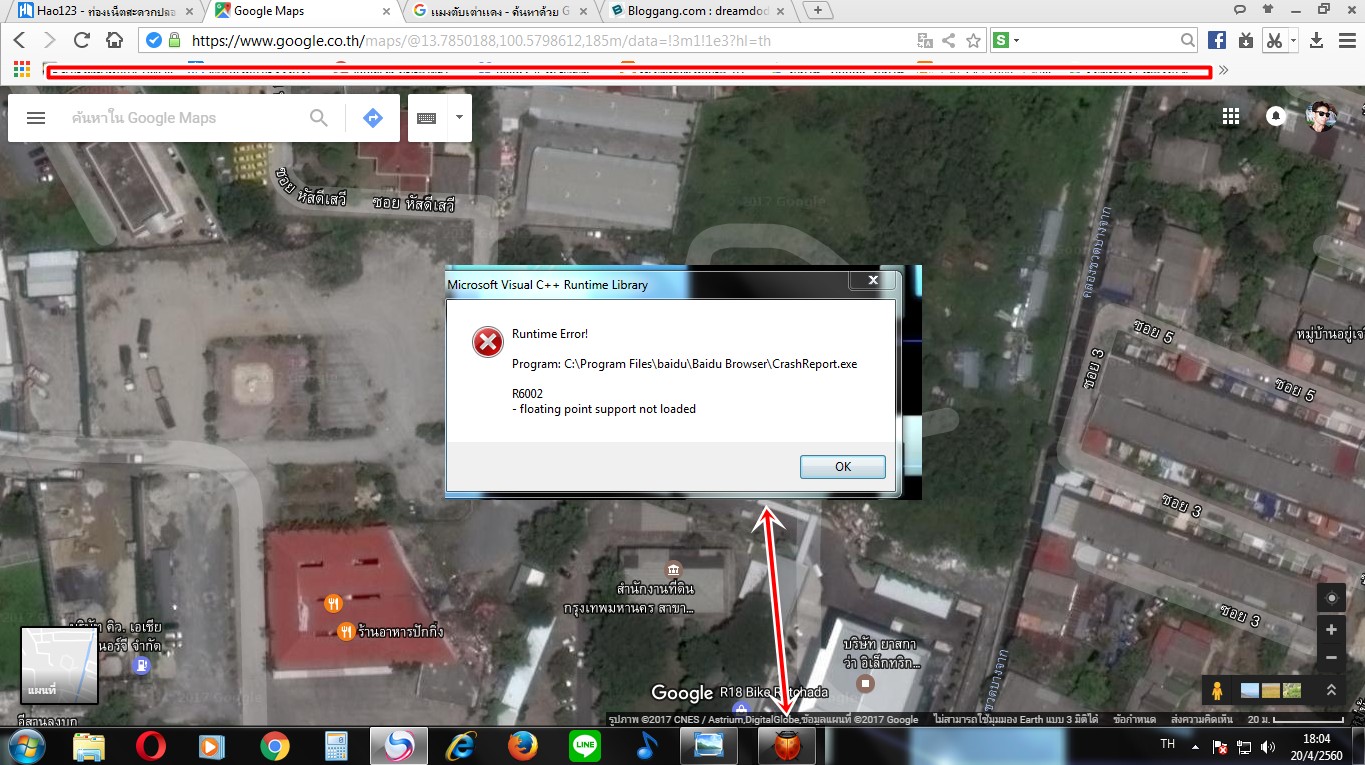Click the browser forward arrow

(50, 40)
